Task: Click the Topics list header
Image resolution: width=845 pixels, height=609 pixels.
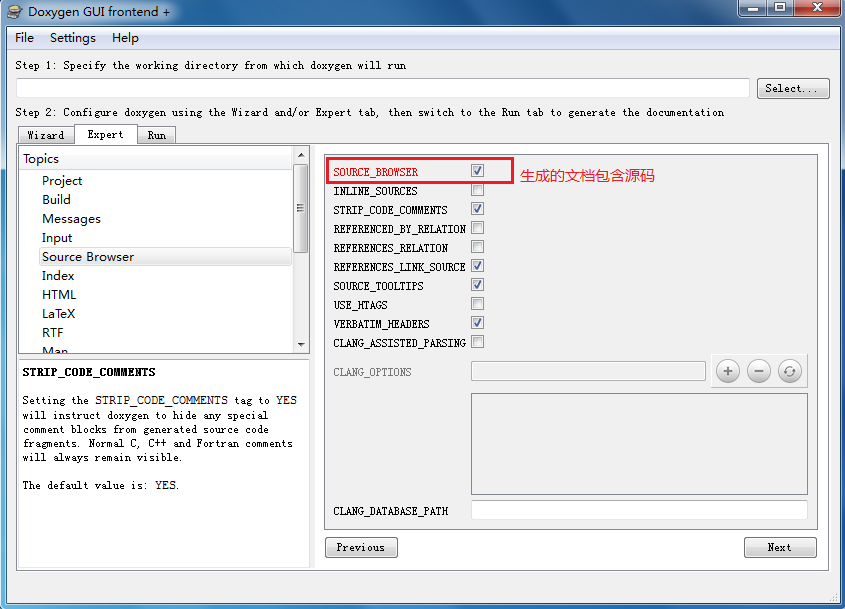Action: (x=156, y=159)
